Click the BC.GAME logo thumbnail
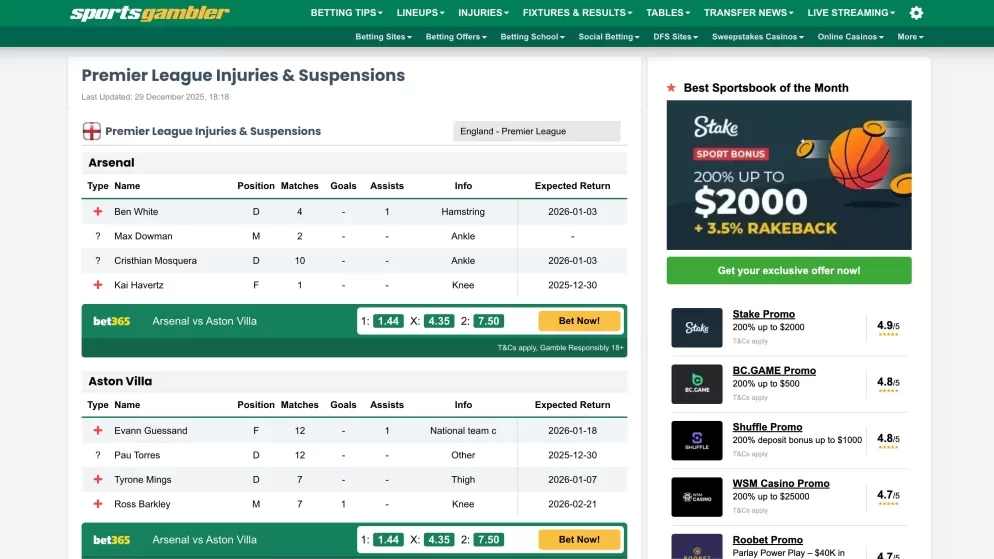The height and width of the screenshot is (559, 994). coord(697,384)
